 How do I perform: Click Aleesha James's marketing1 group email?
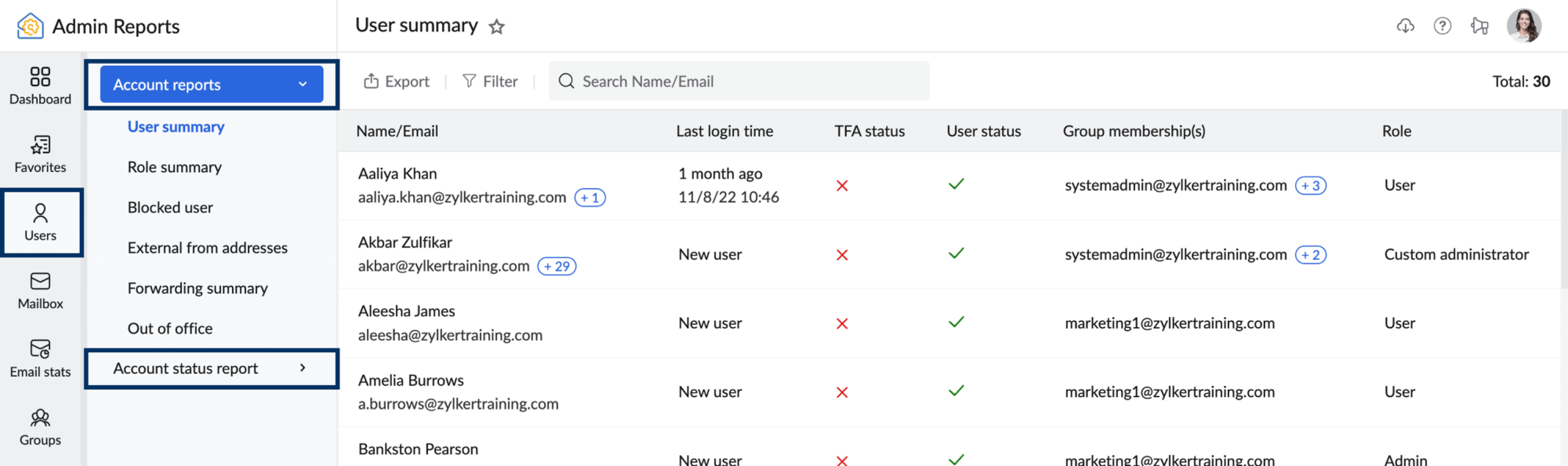(x=1169, y=323)
